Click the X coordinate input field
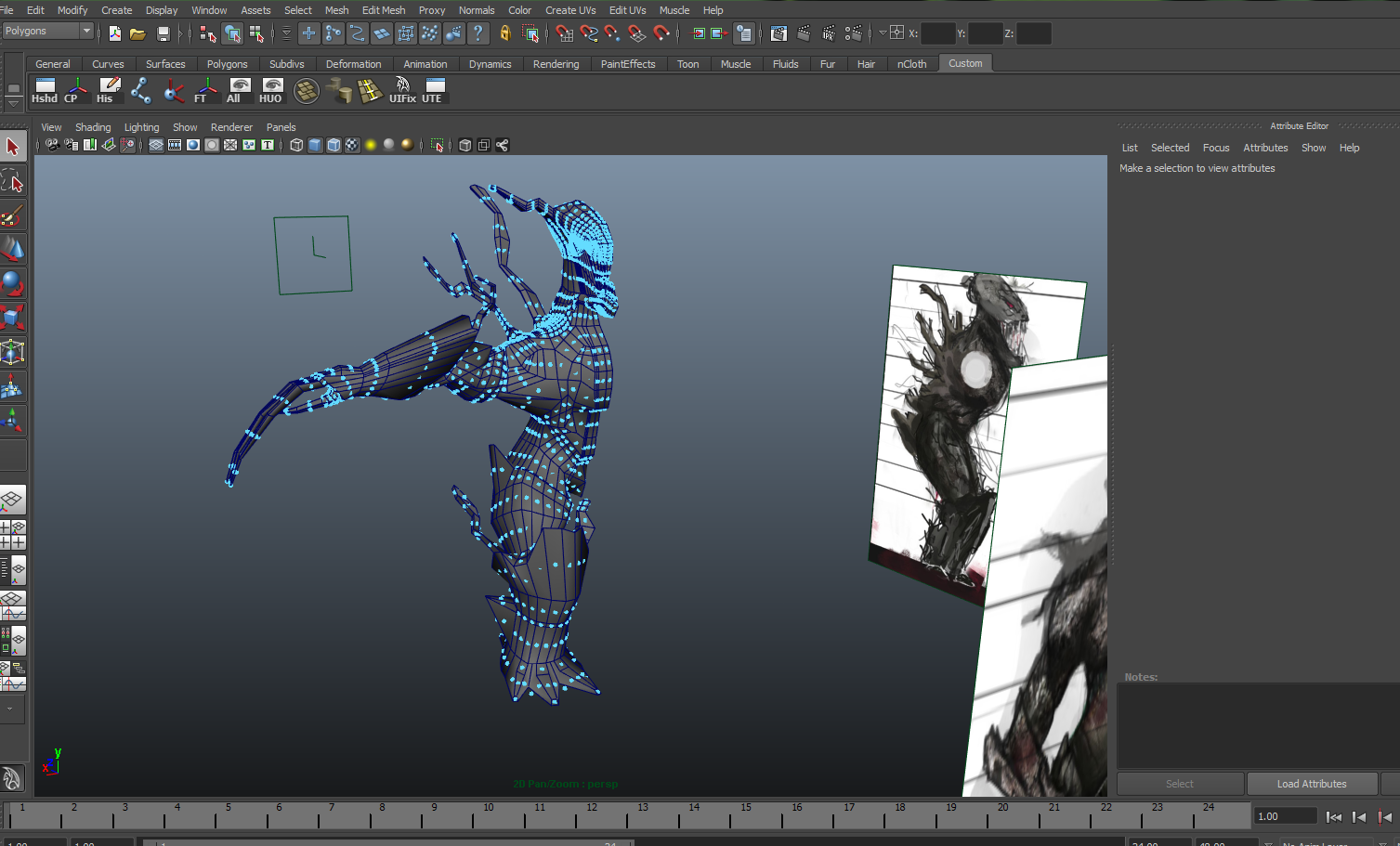 [936, 33]
